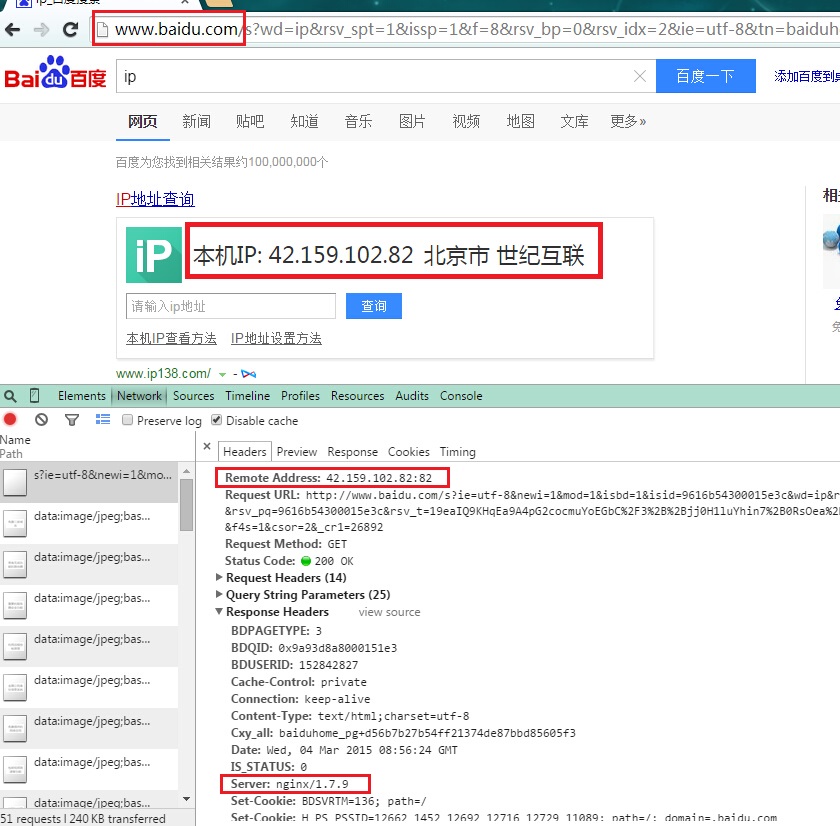Switch to the 音乐 search tab
Viewport: 840px width, 826px height.
[358, 121]
